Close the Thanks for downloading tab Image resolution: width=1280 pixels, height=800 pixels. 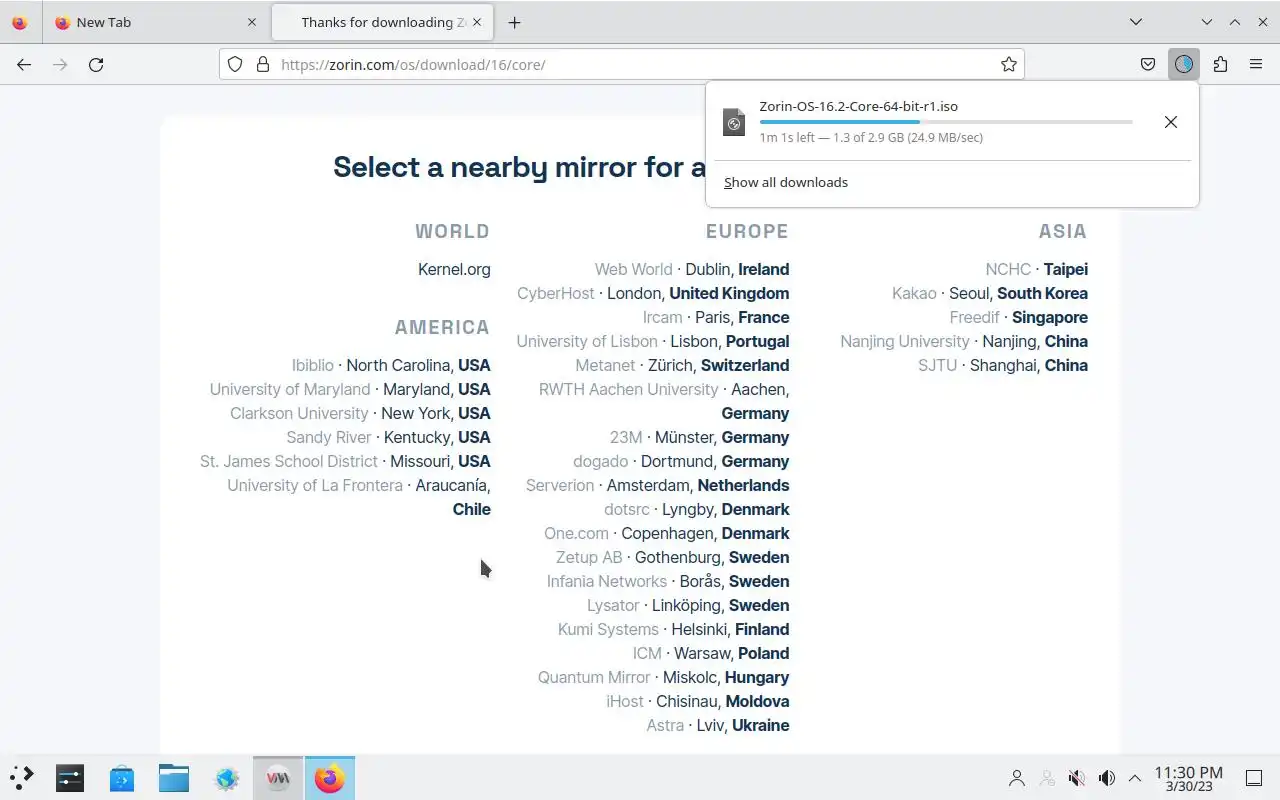pyautogui.click(x=477, y=22)
